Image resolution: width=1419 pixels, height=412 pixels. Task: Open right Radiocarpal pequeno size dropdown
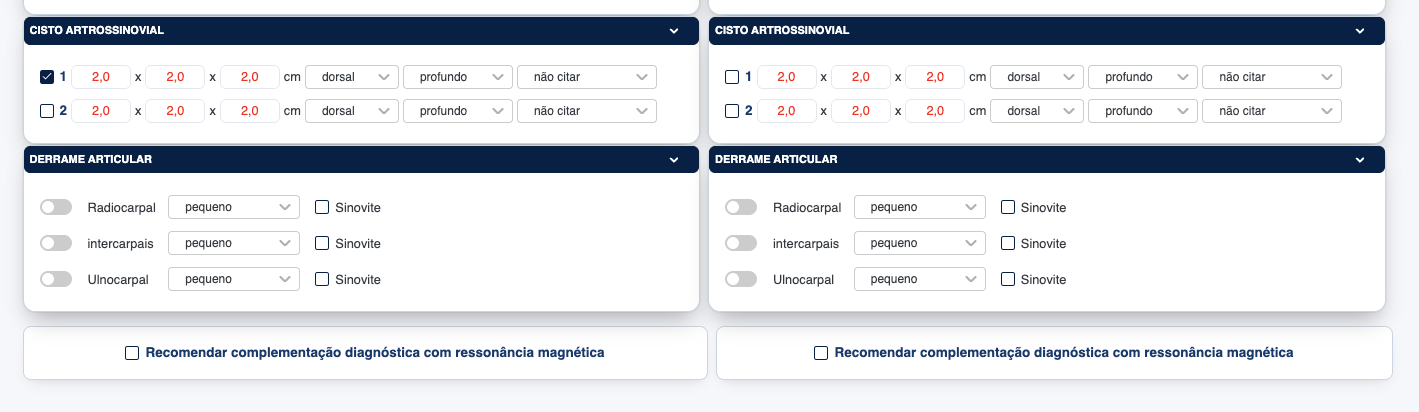pos(920,207)
